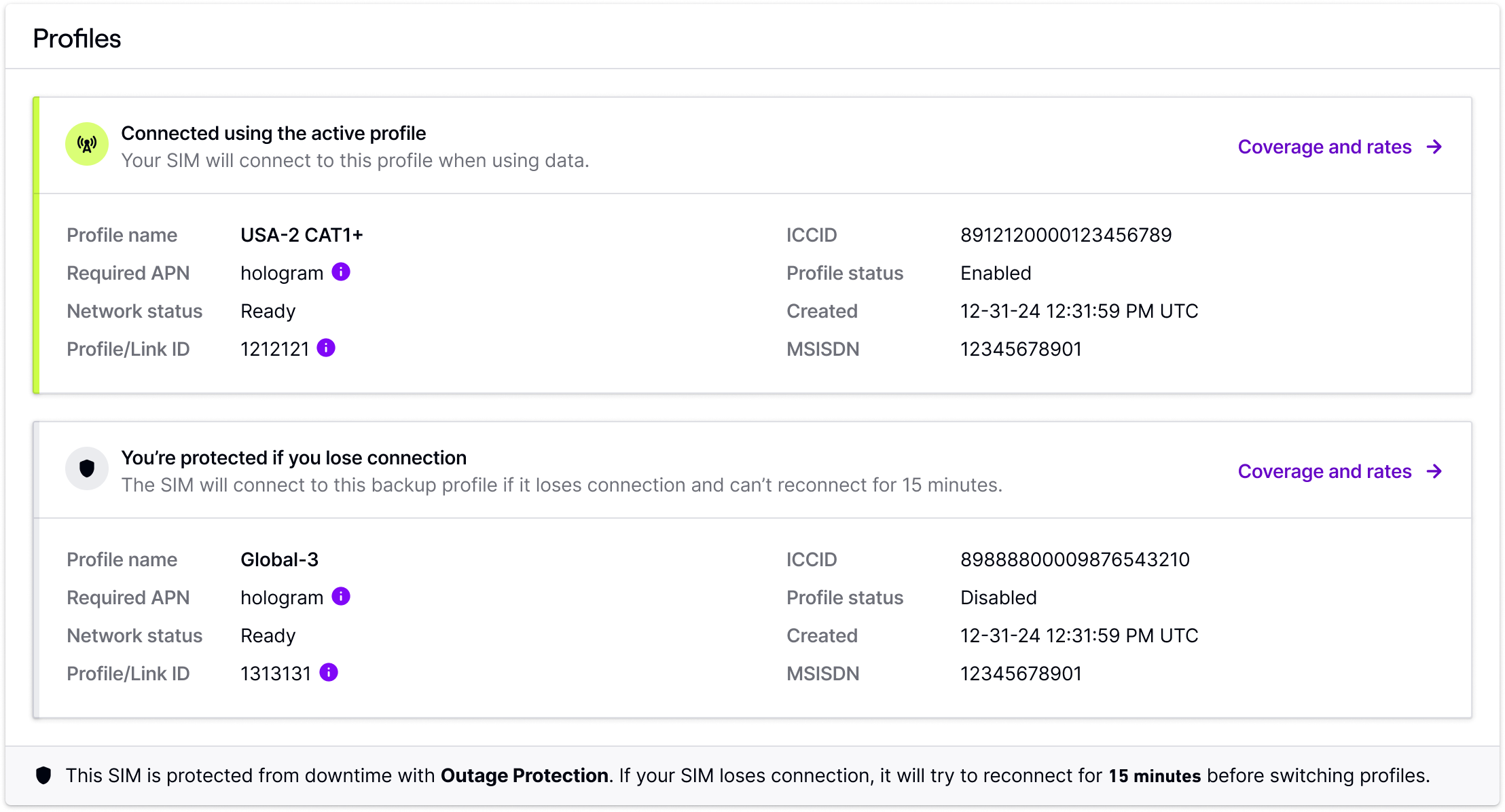
Task: Click info icon beside Profile/Link ID 1313131
Action: 329,673
